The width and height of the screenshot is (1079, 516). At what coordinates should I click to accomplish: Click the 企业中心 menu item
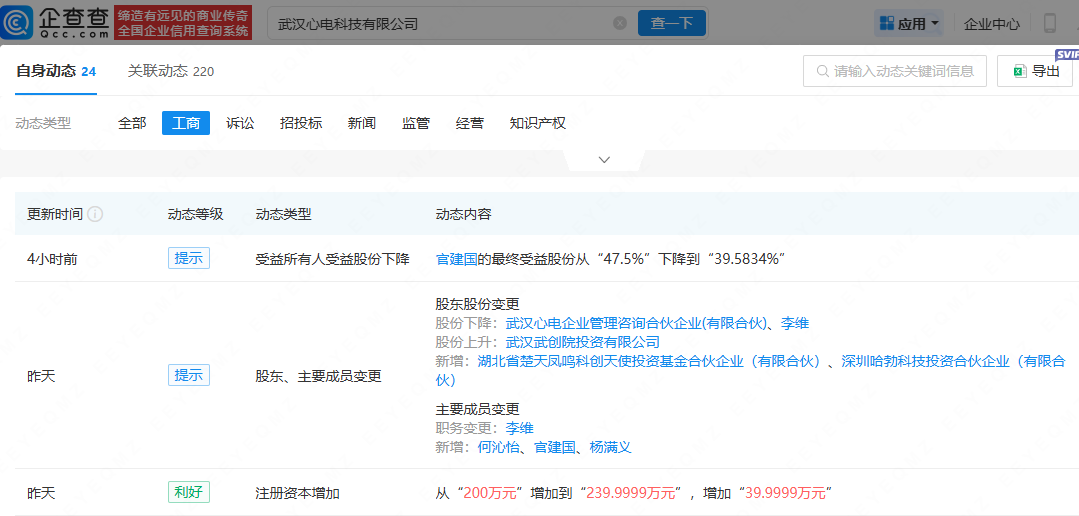[x=991, y=23]
